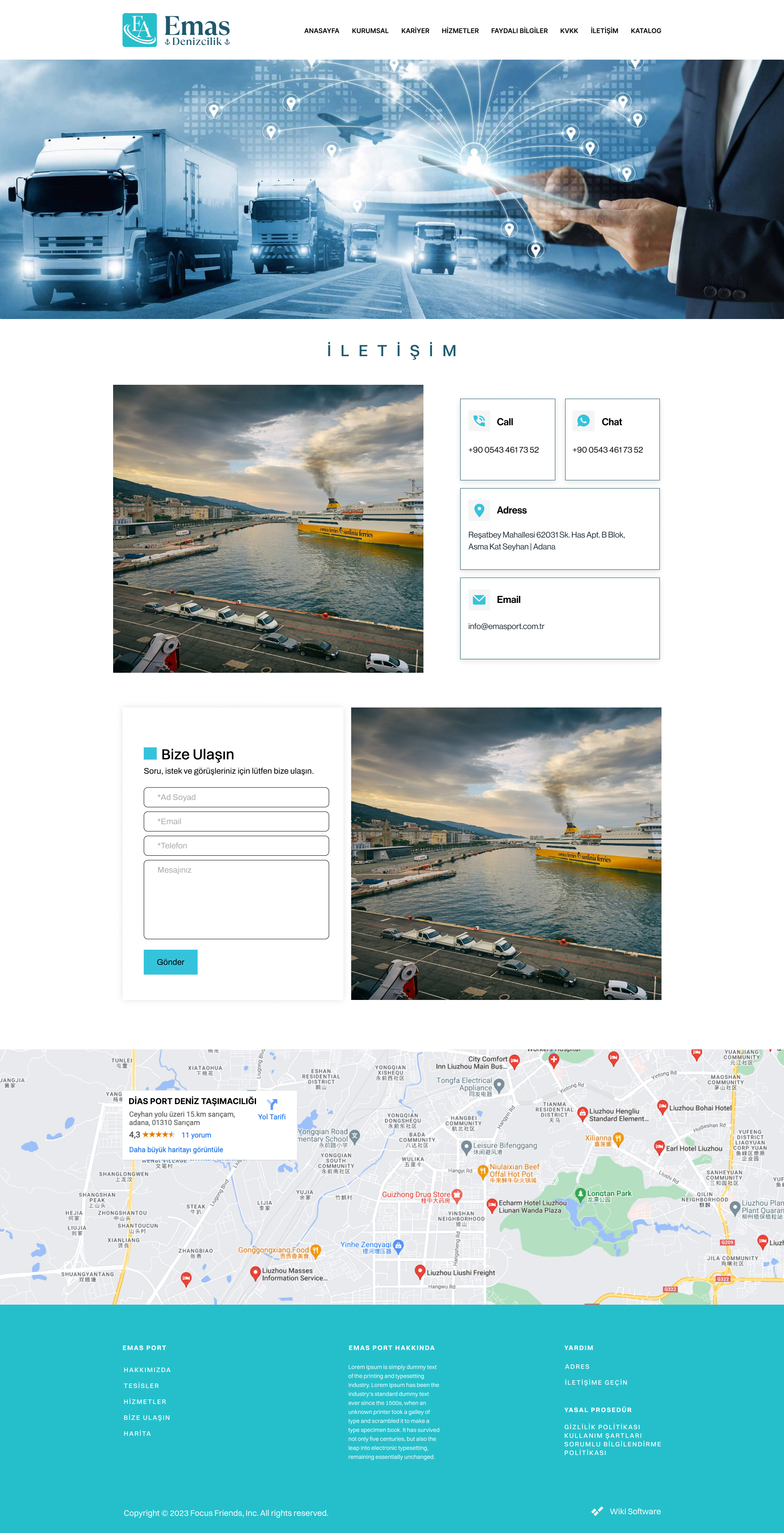Click the Longtan Park map marker
The height and width of the screenshot is (1533, 784).
coord(581,1193)
